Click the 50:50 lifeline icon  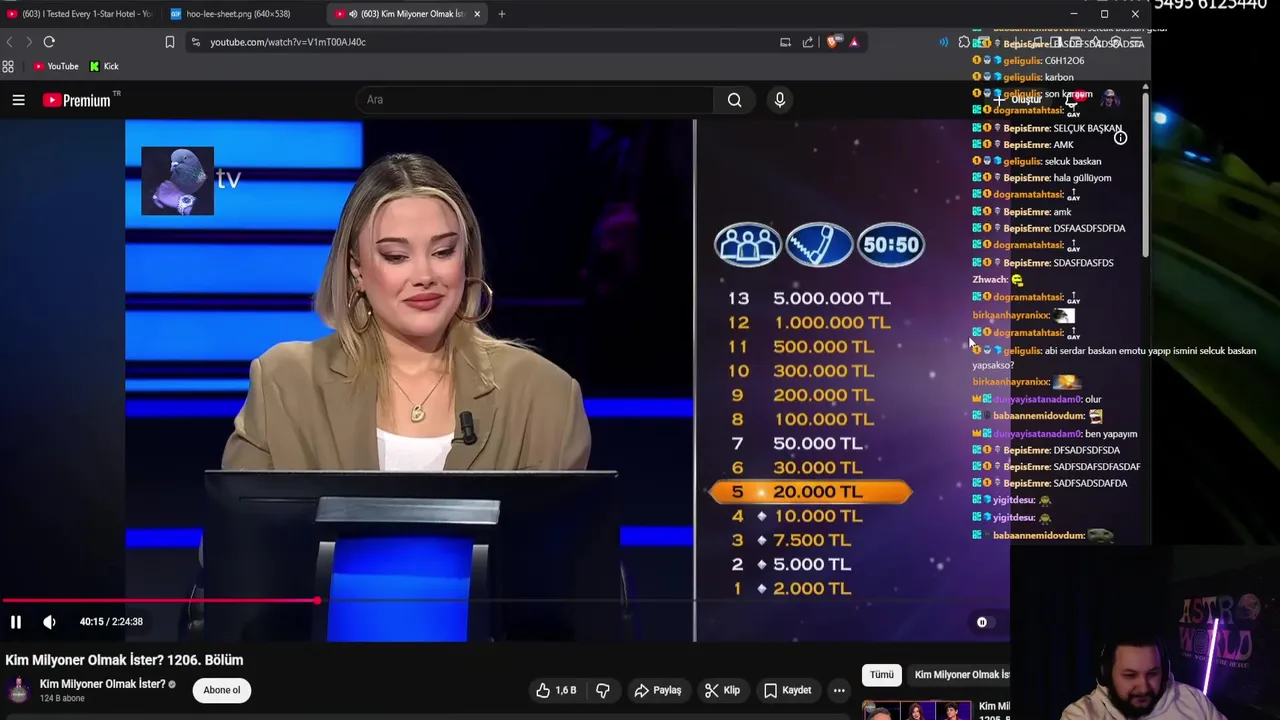890,245
